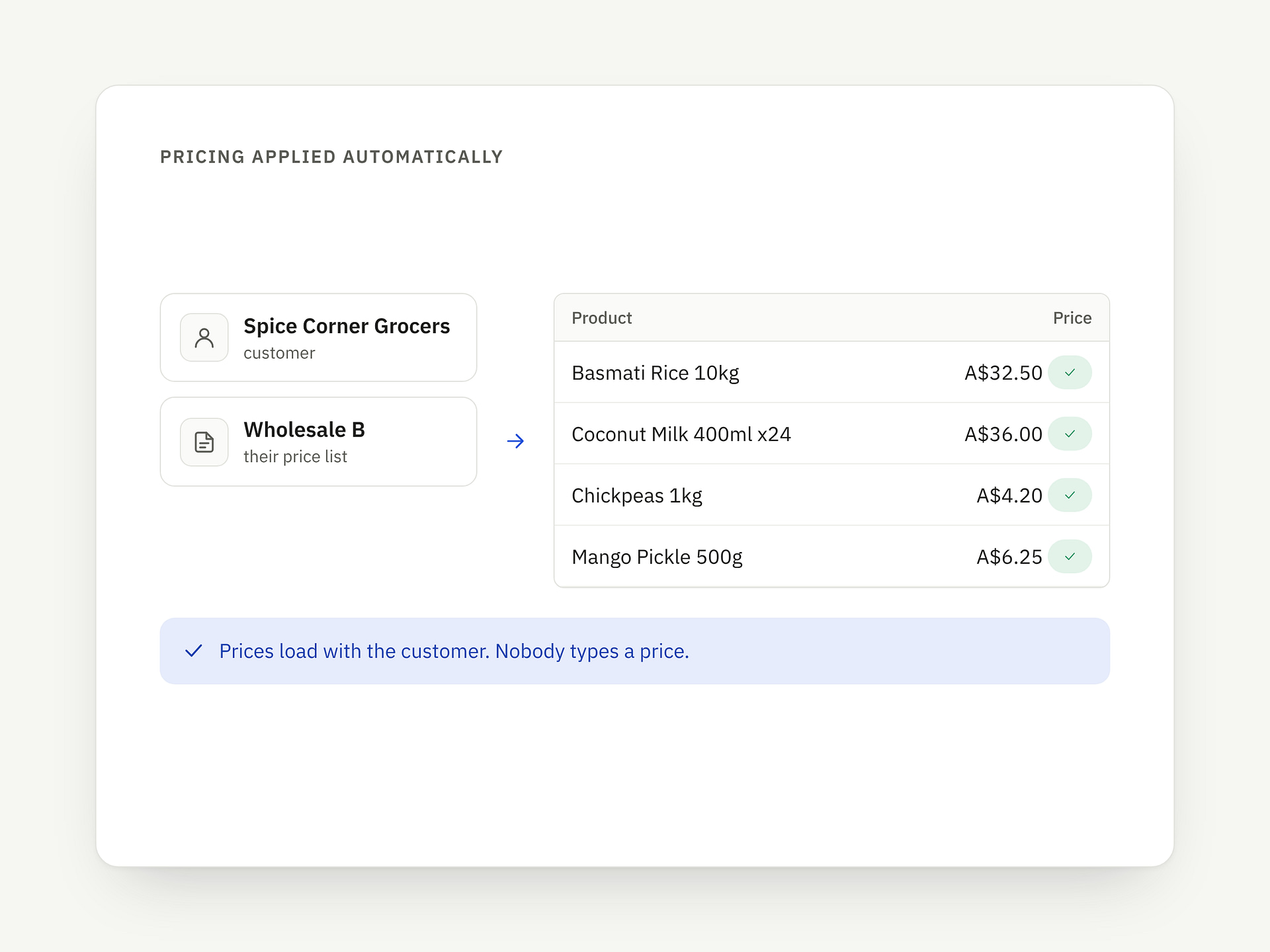The width and height of the screenshot is (1270, 952).
Task: Click the 'their price list' label
Action: coord(295,457)
